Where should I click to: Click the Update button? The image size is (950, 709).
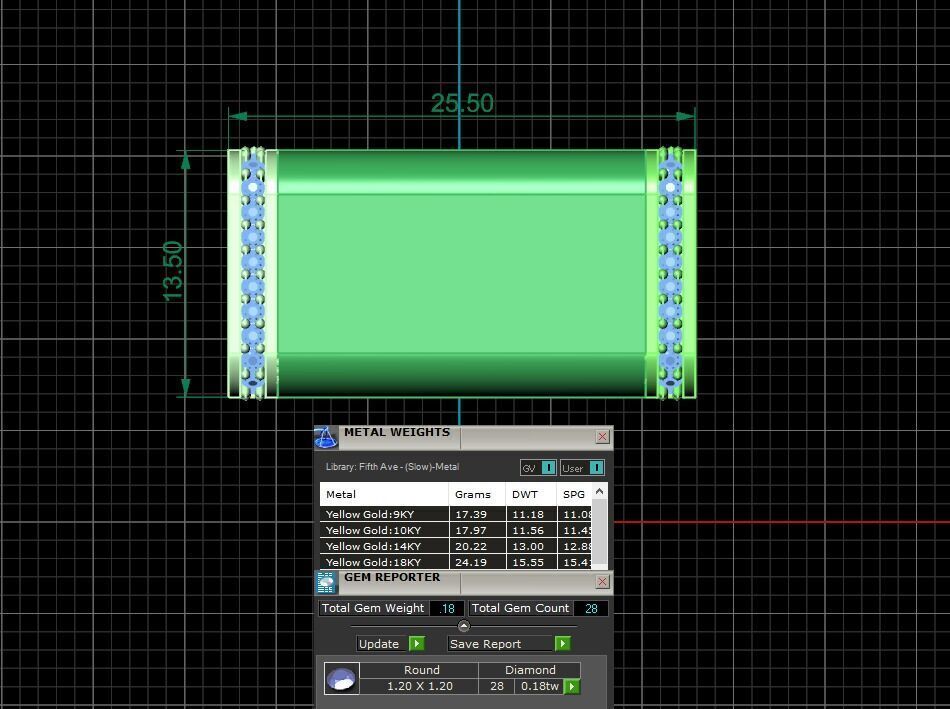click(x=382, y=644)
